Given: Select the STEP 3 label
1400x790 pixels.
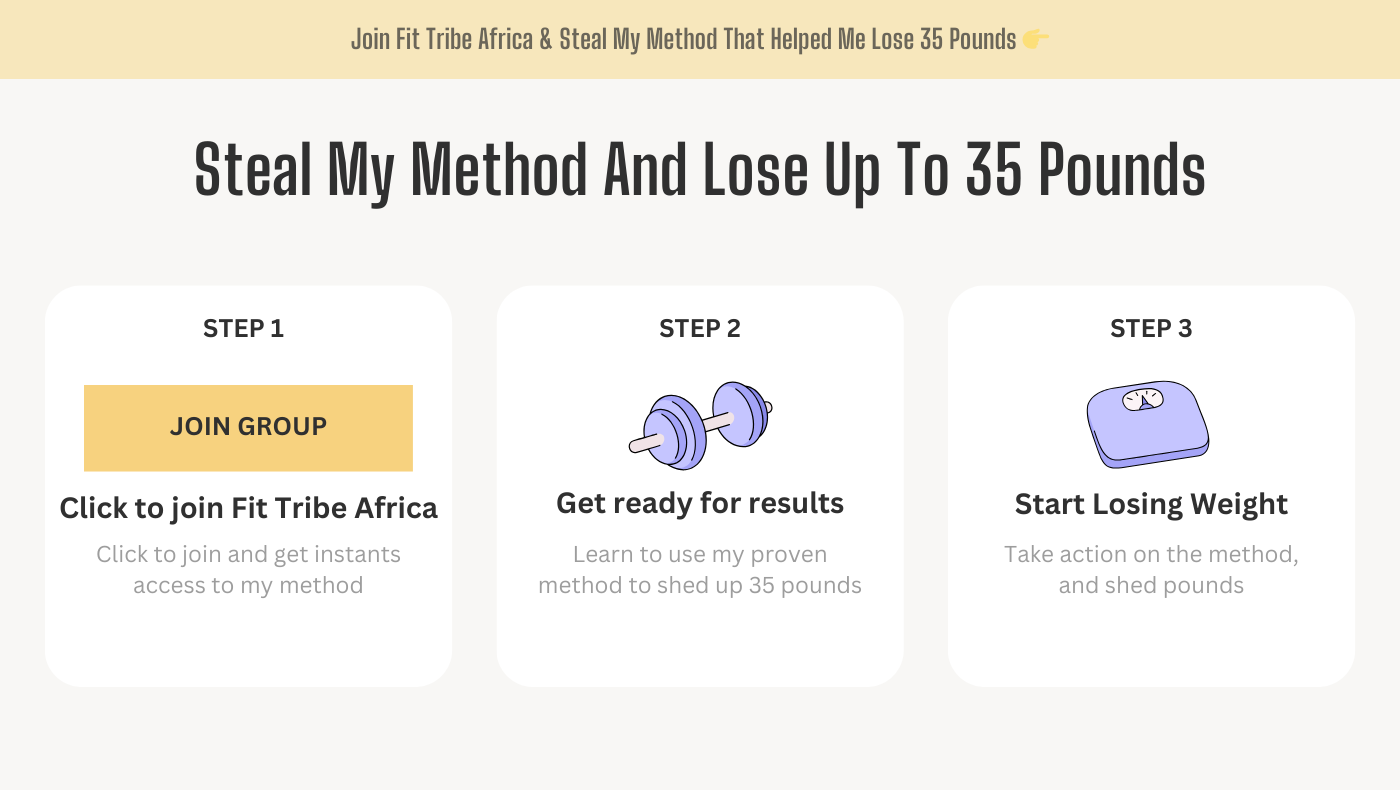Looking at the screenshot, I should tap(1151, 329).
